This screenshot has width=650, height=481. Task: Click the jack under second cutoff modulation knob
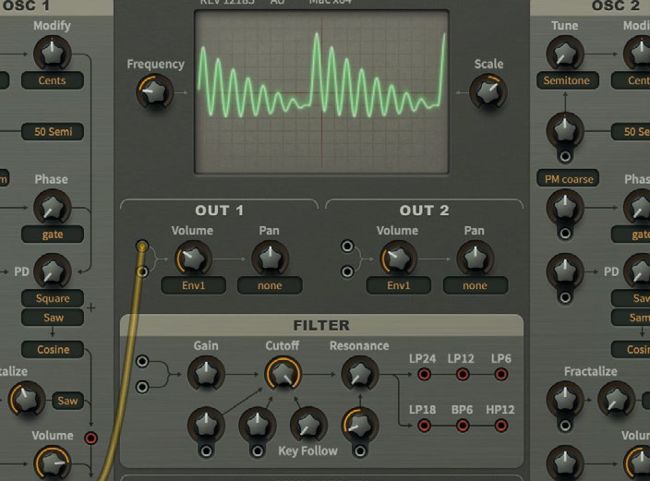point(257,451)
